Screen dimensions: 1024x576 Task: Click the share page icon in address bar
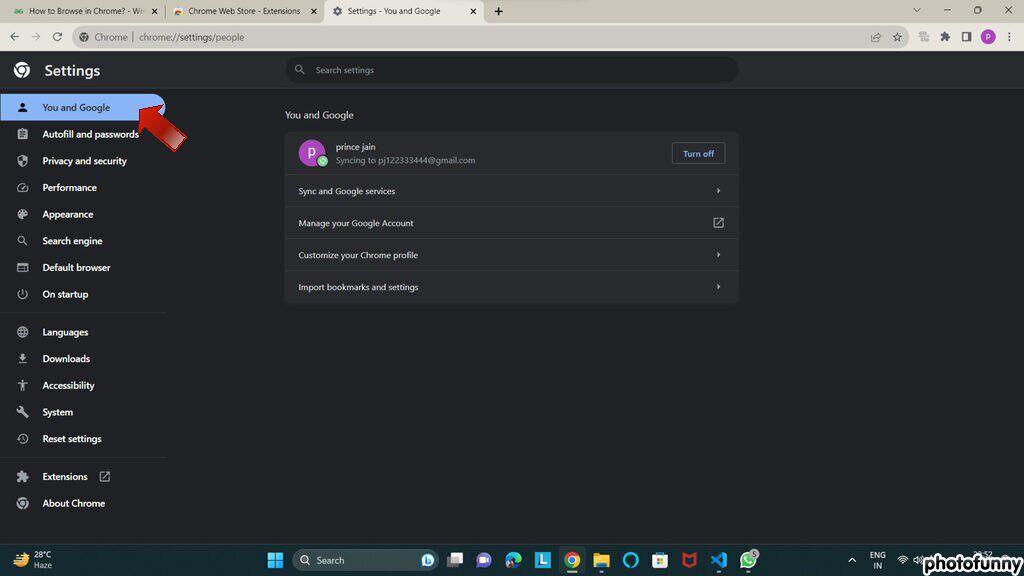click(x=876, y=37)
